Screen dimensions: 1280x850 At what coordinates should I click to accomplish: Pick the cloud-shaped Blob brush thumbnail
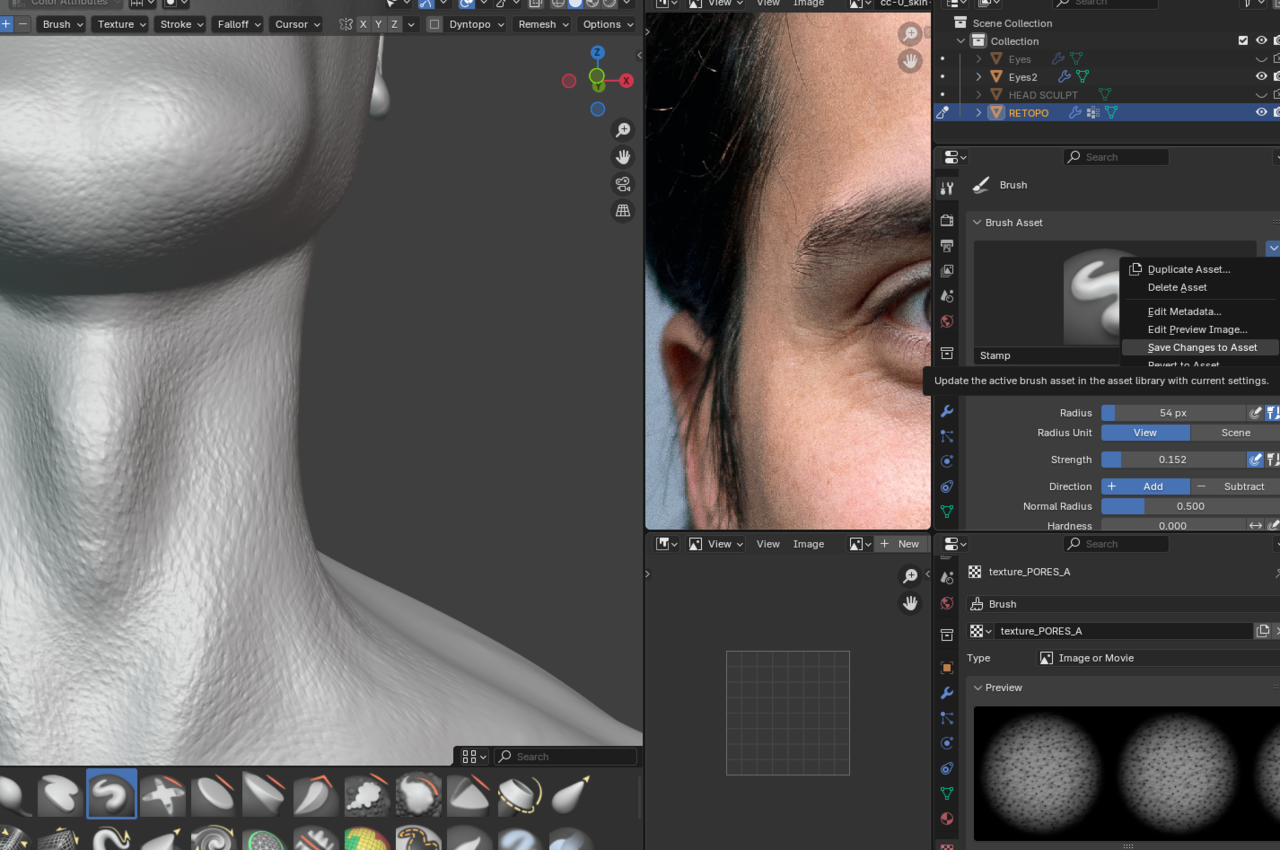[366, 795]
